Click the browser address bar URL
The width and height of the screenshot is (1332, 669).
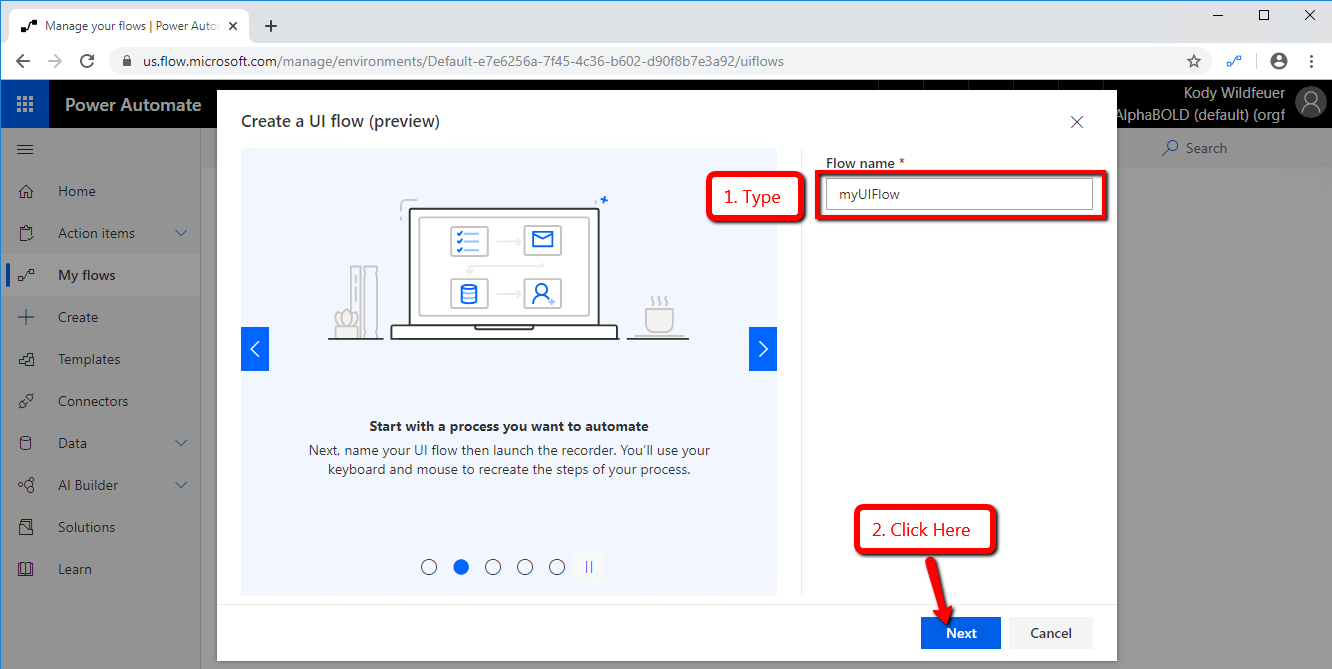point(463,61)
